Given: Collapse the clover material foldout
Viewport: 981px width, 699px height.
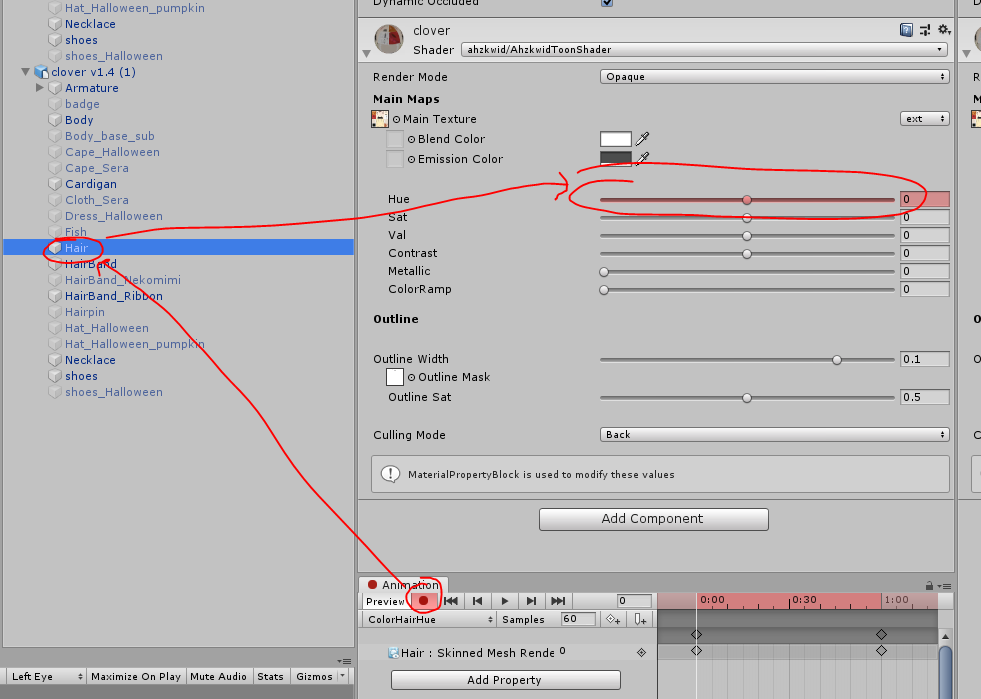Looking at the screenshot, I should [366, 54].
